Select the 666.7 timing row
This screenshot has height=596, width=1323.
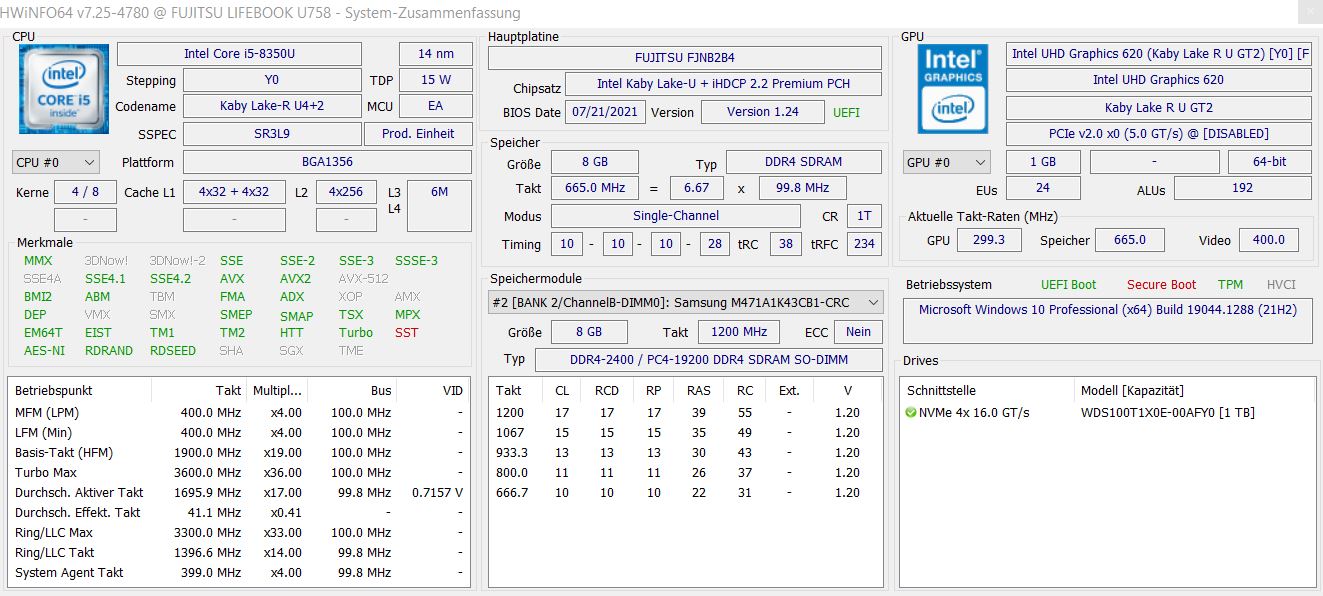tap(685, 493)
